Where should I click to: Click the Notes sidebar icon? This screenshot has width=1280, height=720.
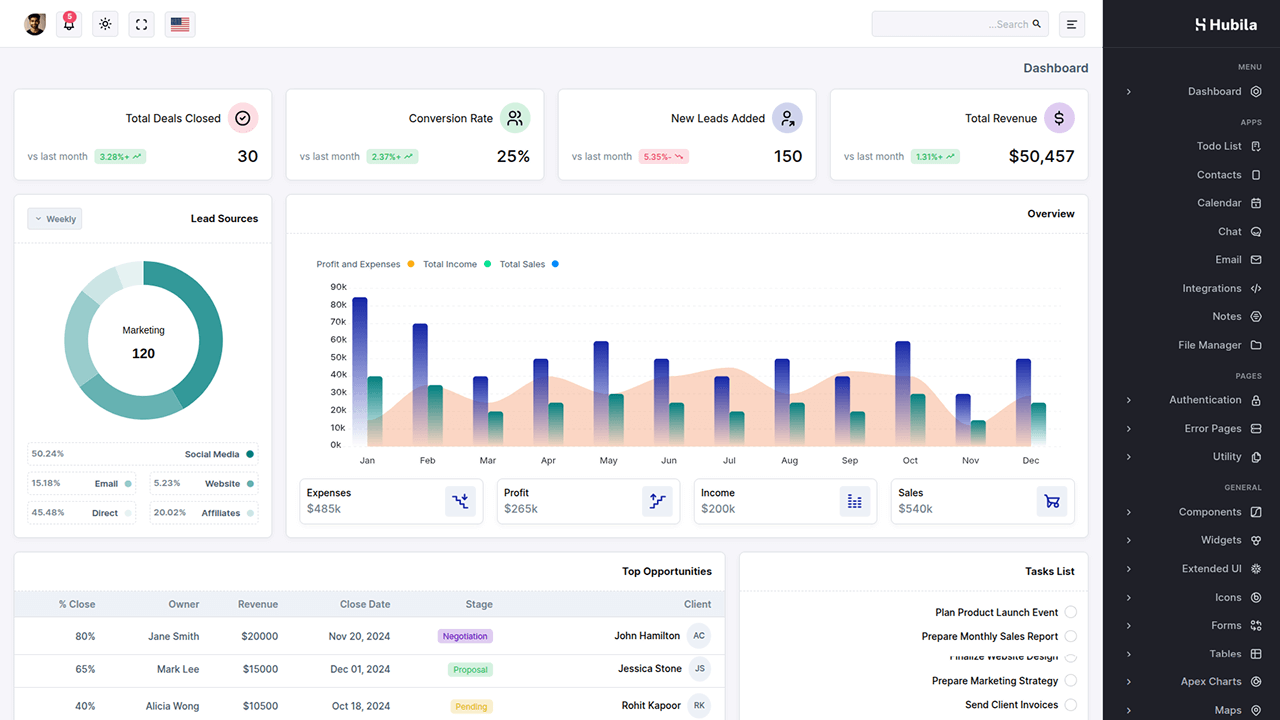pyautogui.click(x=1256, y=316)
